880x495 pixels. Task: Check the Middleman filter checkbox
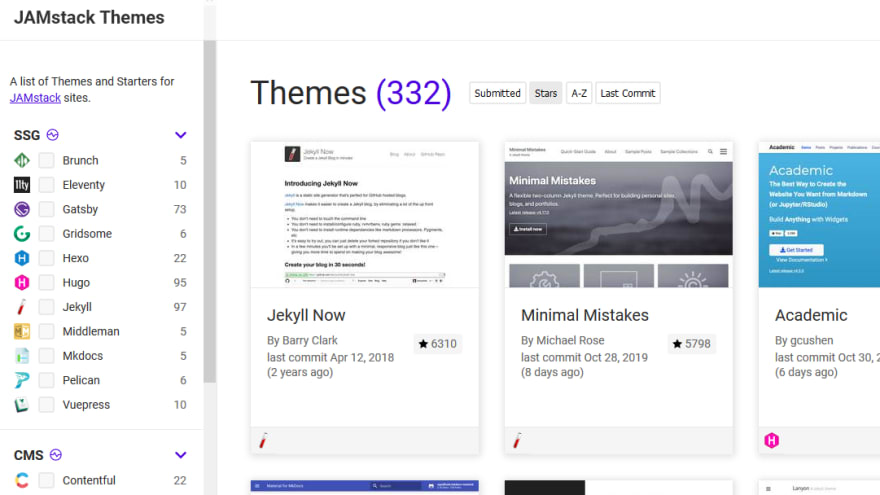coord(47,331)
